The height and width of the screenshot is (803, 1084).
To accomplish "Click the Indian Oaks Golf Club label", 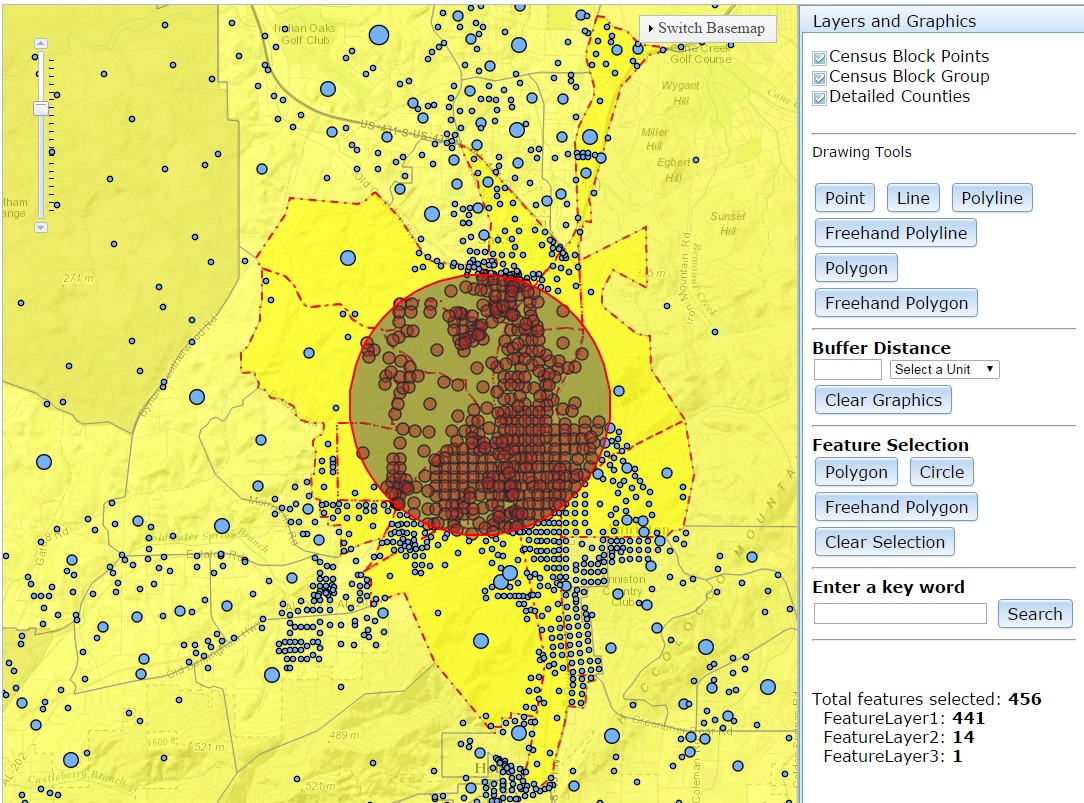I will pos(305,34).
